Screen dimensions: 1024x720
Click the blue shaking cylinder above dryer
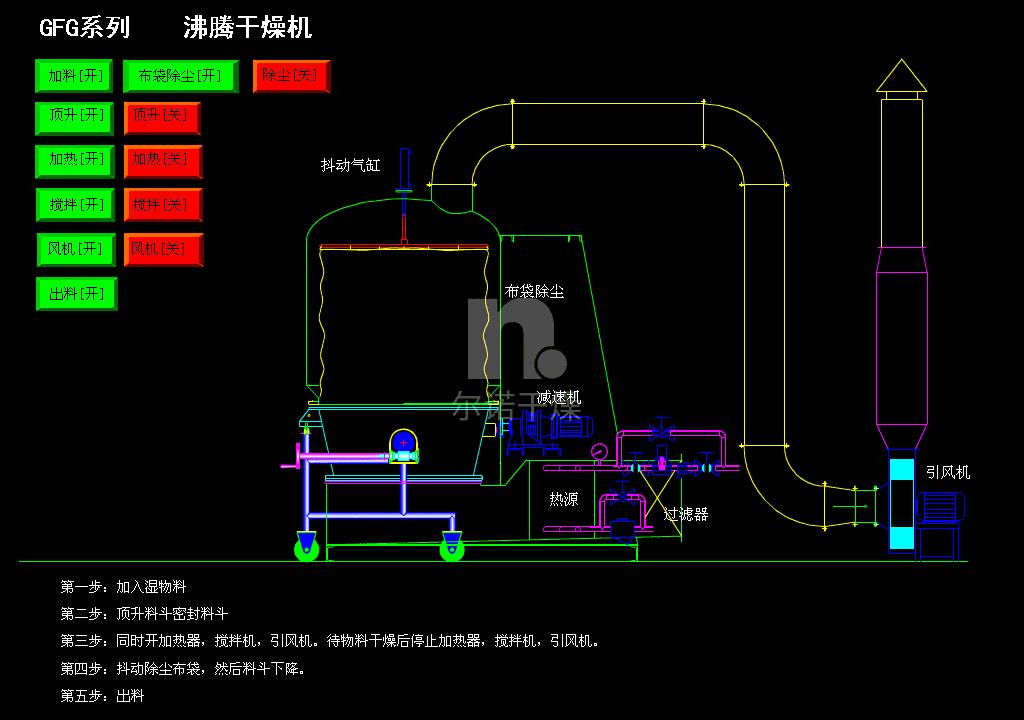(x=404, y=171)
